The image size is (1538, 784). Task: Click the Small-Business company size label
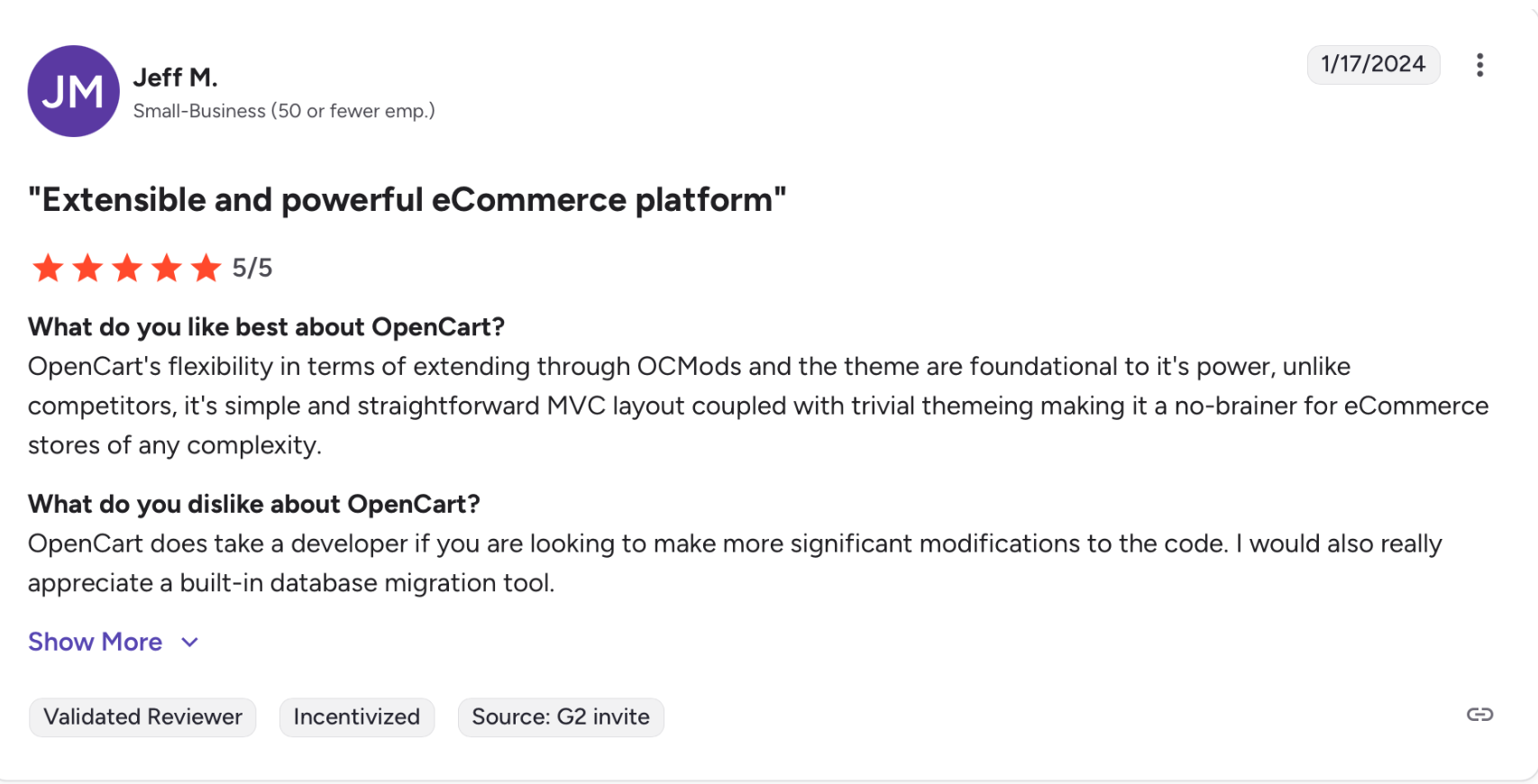click(x=284, y=111)
